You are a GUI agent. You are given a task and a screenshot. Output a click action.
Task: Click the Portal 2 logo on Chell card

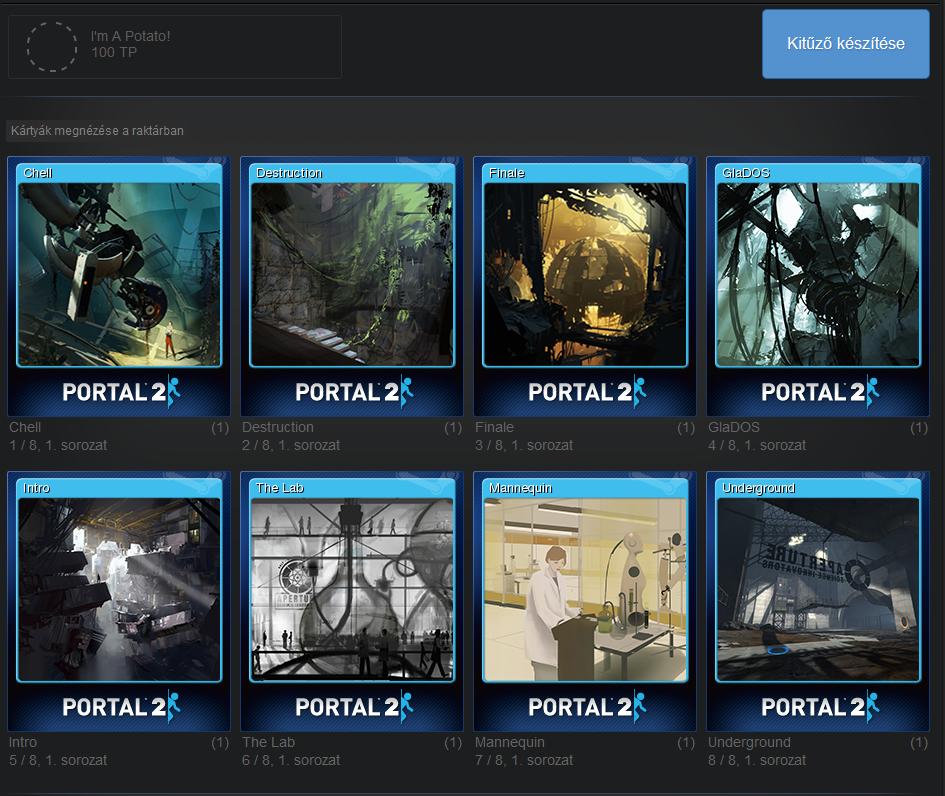pos(121,392)
